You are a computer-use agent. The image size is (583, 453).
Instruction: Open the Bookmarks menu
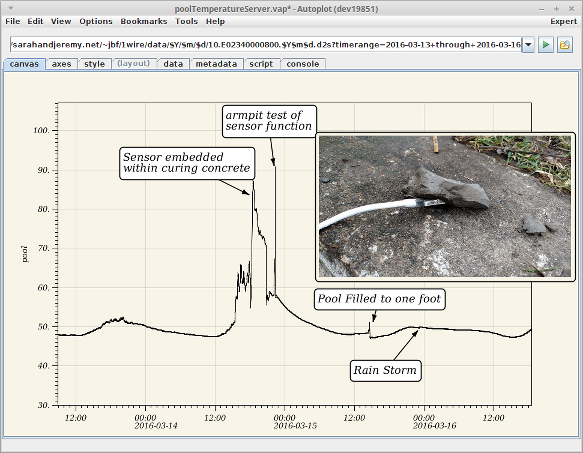(x=144, y=22)
